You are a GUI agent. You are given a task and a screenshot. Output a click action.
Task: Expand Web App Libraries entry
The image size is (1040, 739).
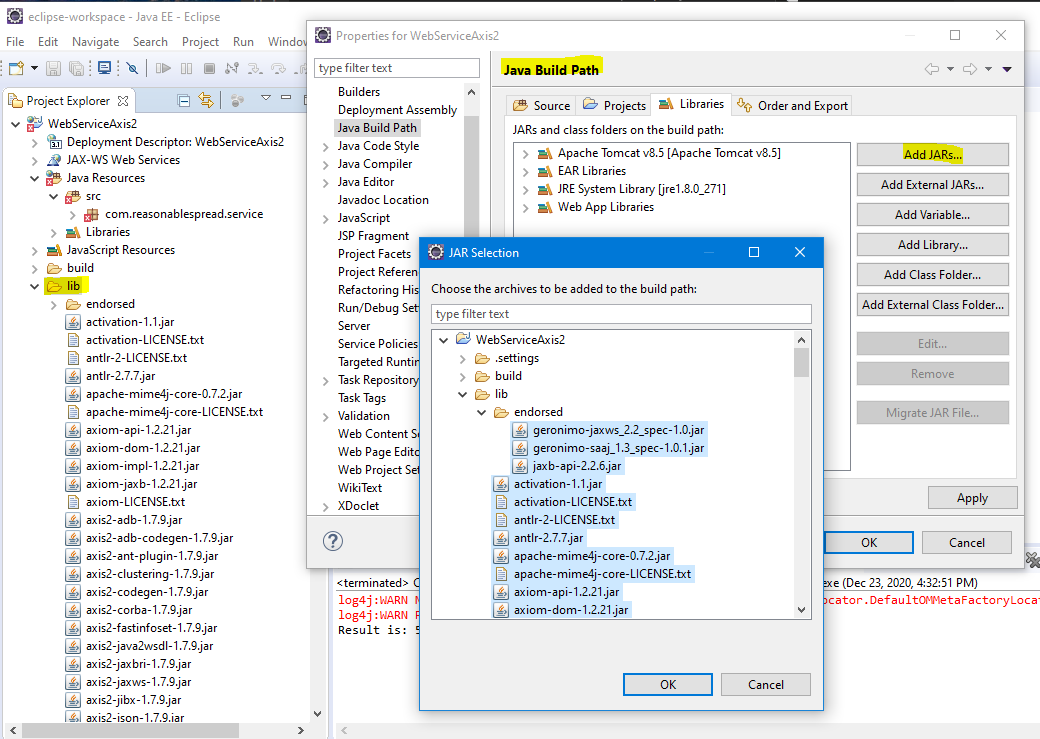tap(525, 207)
